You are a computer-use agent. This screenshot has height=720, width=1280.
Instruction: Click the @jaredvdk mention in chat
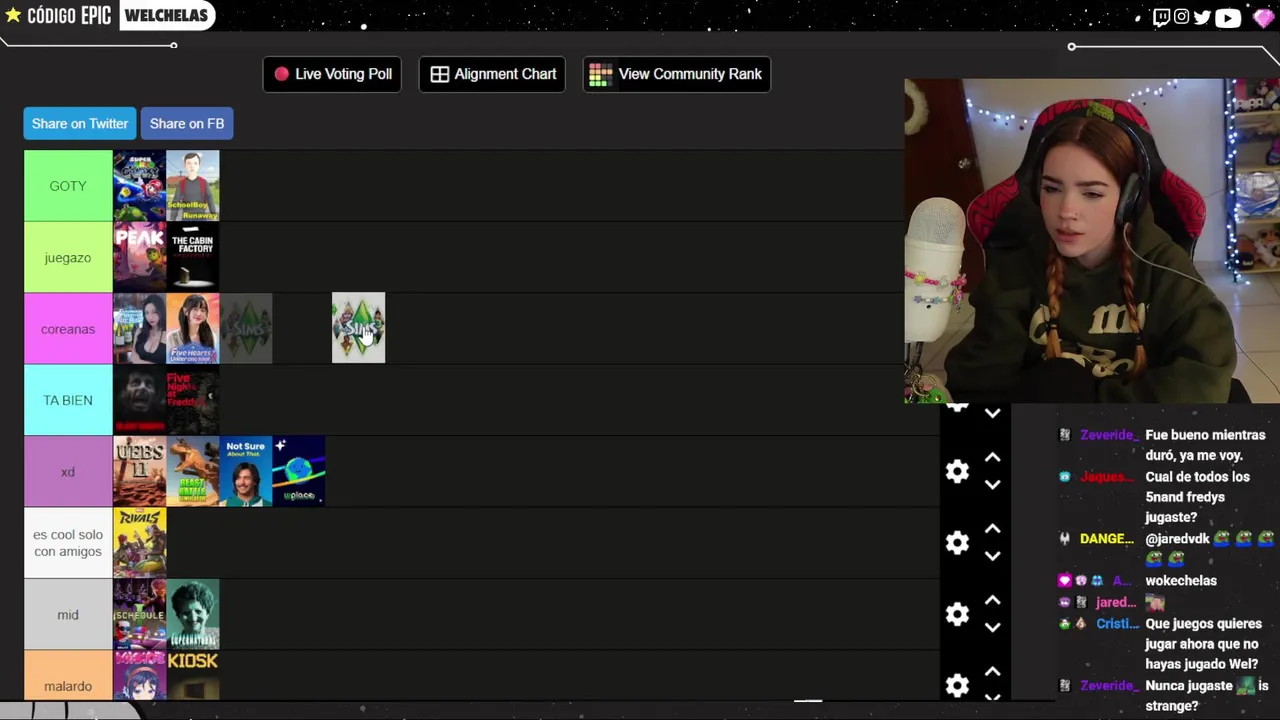point(1178,538)
